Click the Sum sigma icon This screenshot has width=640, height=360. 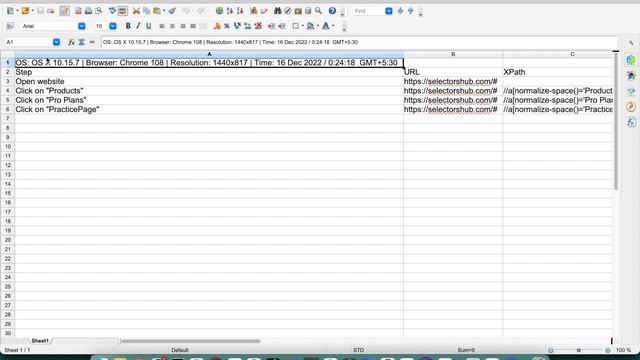82,42
